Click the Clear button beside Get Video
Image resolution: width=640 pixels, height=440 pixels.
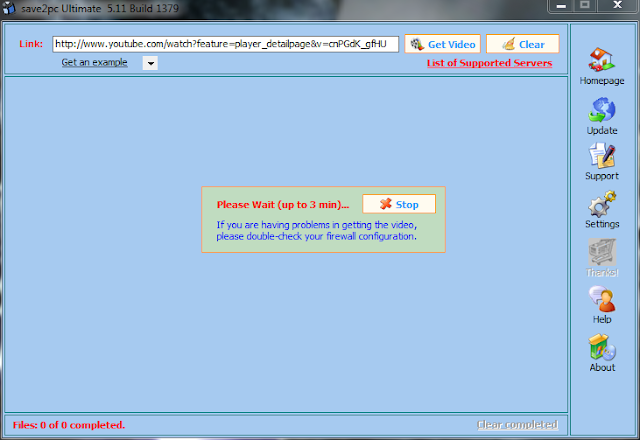point(522,44)
